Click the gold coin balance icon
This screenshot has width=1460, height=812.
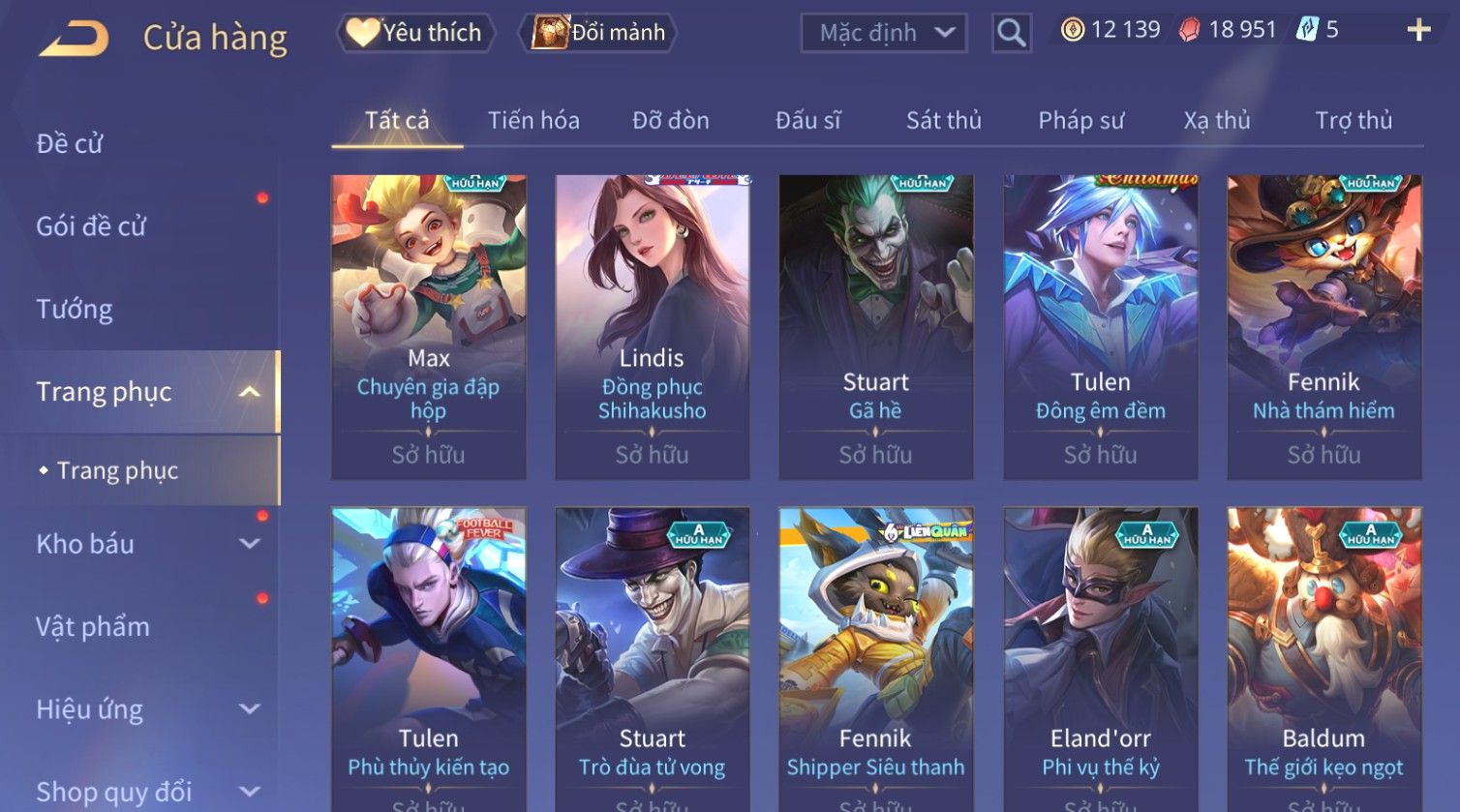pos(1072,30)
